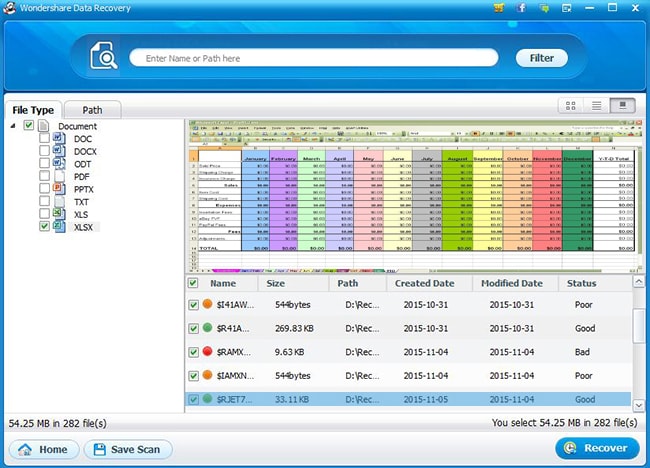Sort the list by Name column
The width and height of the screenshot is (650, 468).
pyautogui.click(x=222, y=283)
